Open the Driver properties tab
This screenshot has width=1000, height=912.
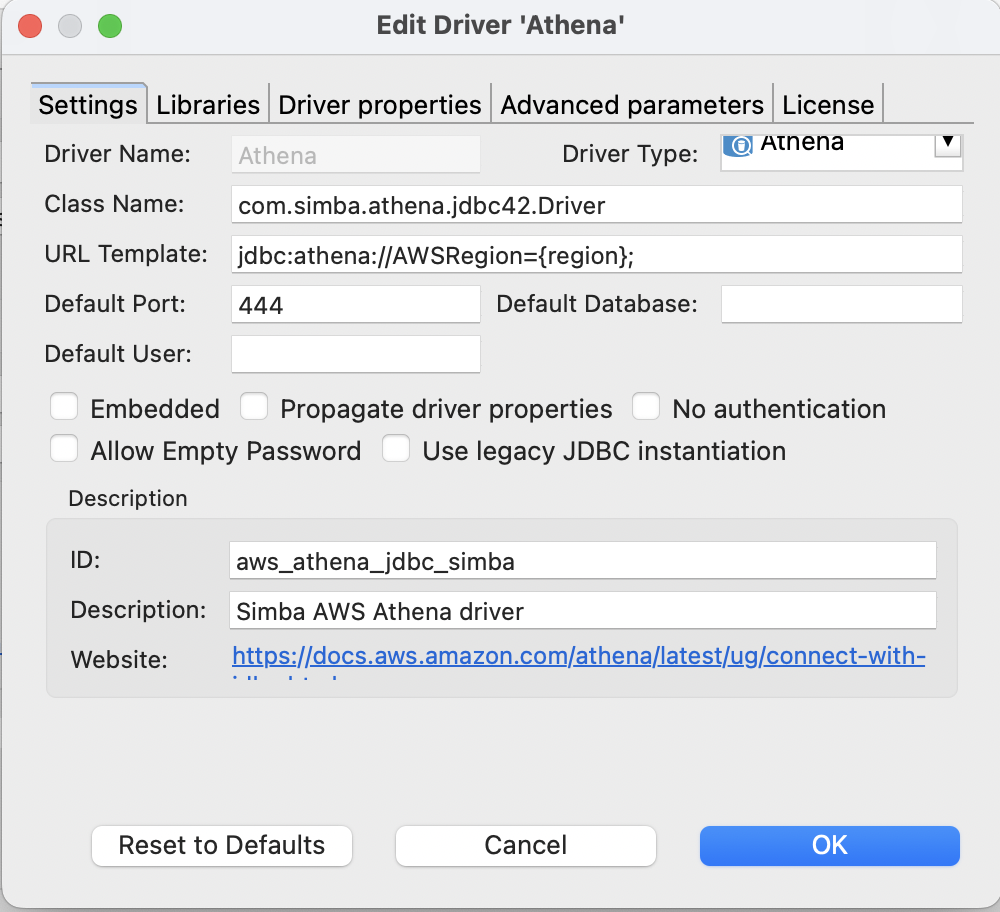pos(379,104)
